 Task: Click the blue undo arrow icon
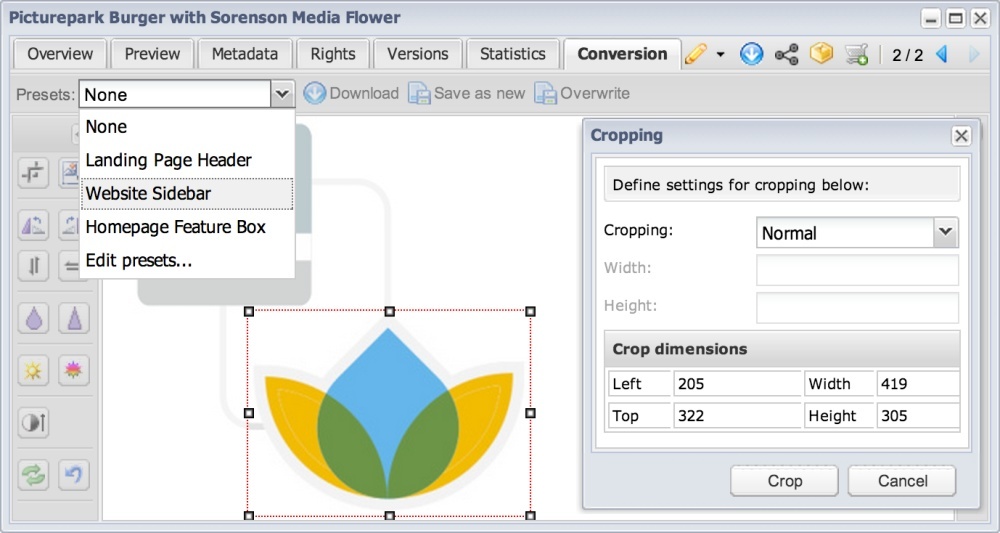(74, 475)
